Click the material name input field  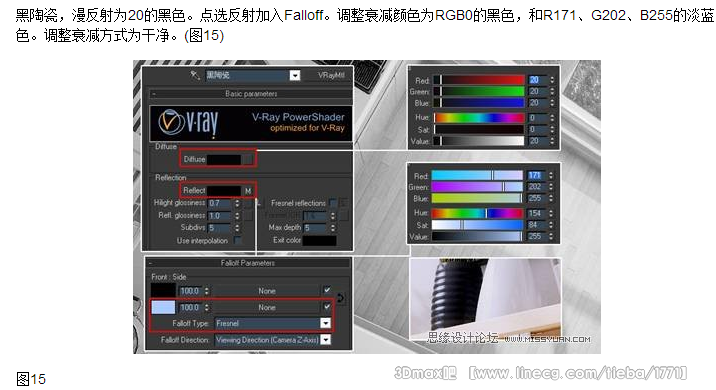click(x=247, y=75)
